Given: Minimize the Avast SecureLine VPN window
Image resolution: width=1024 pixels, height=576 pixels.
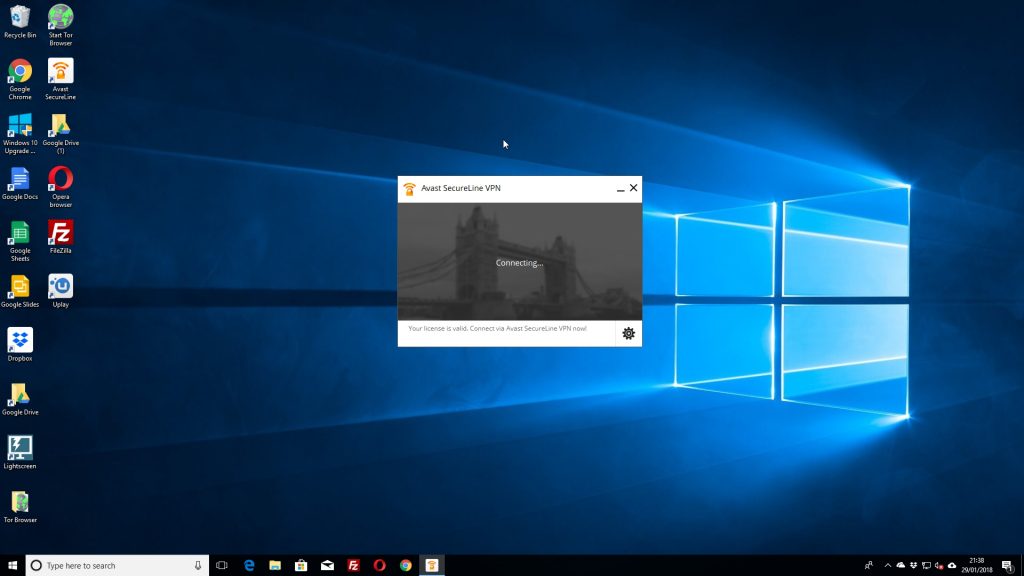Looking at the screenshot, I should [620, 189].
